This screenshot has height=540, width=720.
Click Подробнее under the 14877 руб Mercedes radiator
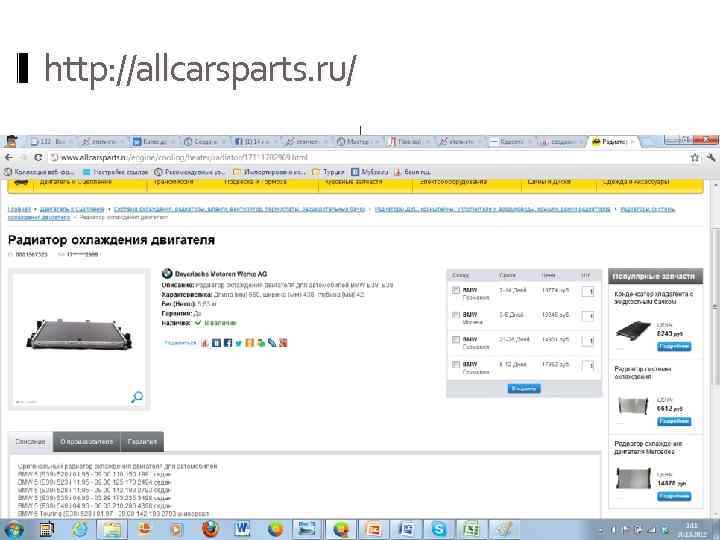click(674, 496)
